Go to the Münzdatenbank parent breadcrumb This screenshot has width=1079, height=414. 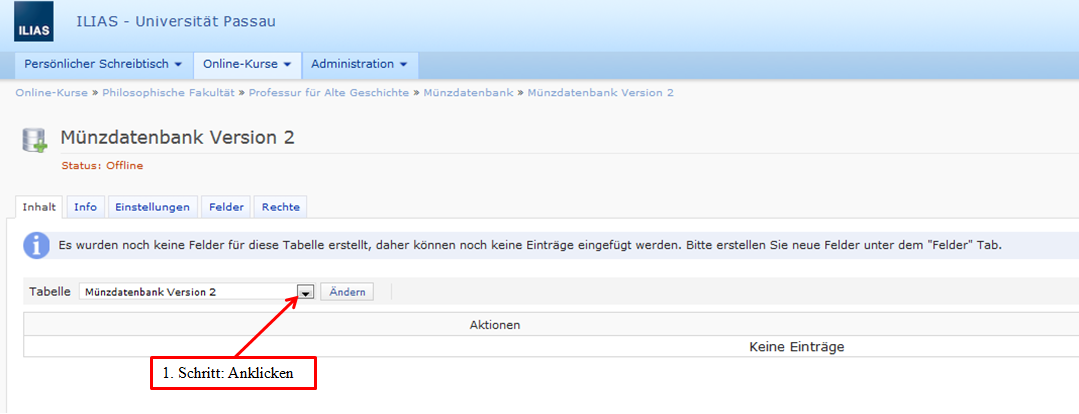[x=467, y=93]
